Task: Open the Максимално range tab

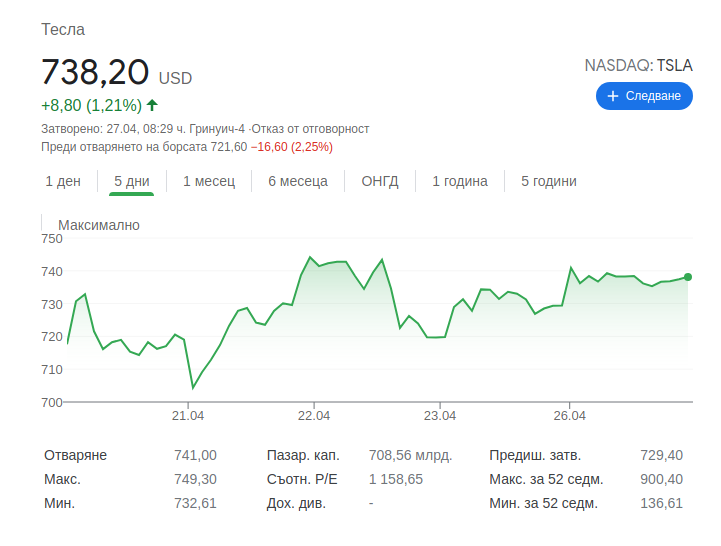Action: click(98, 225)
